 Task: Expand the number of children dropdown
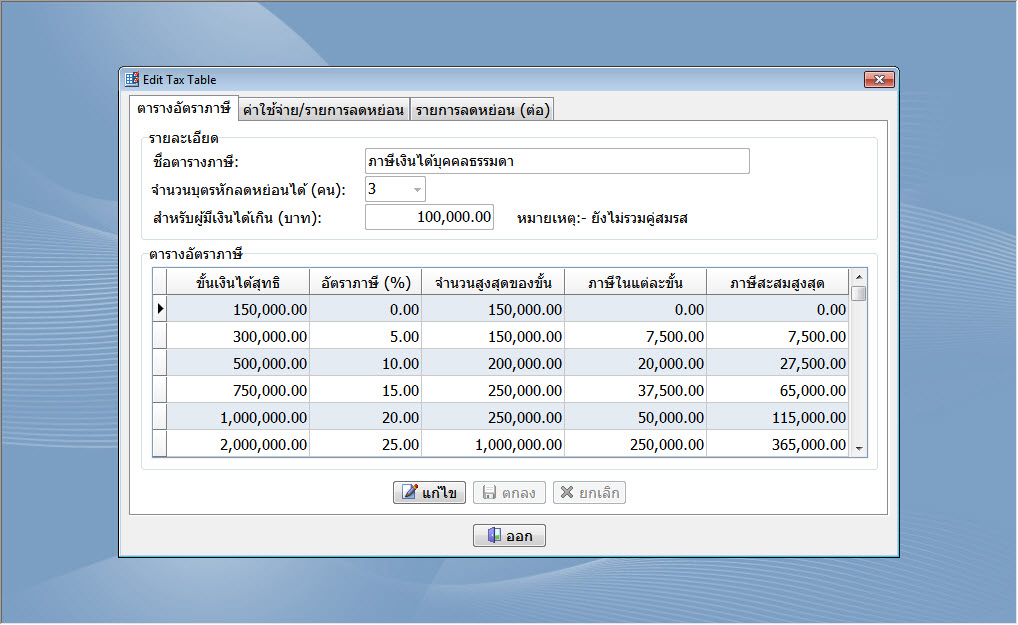[417, 189]
